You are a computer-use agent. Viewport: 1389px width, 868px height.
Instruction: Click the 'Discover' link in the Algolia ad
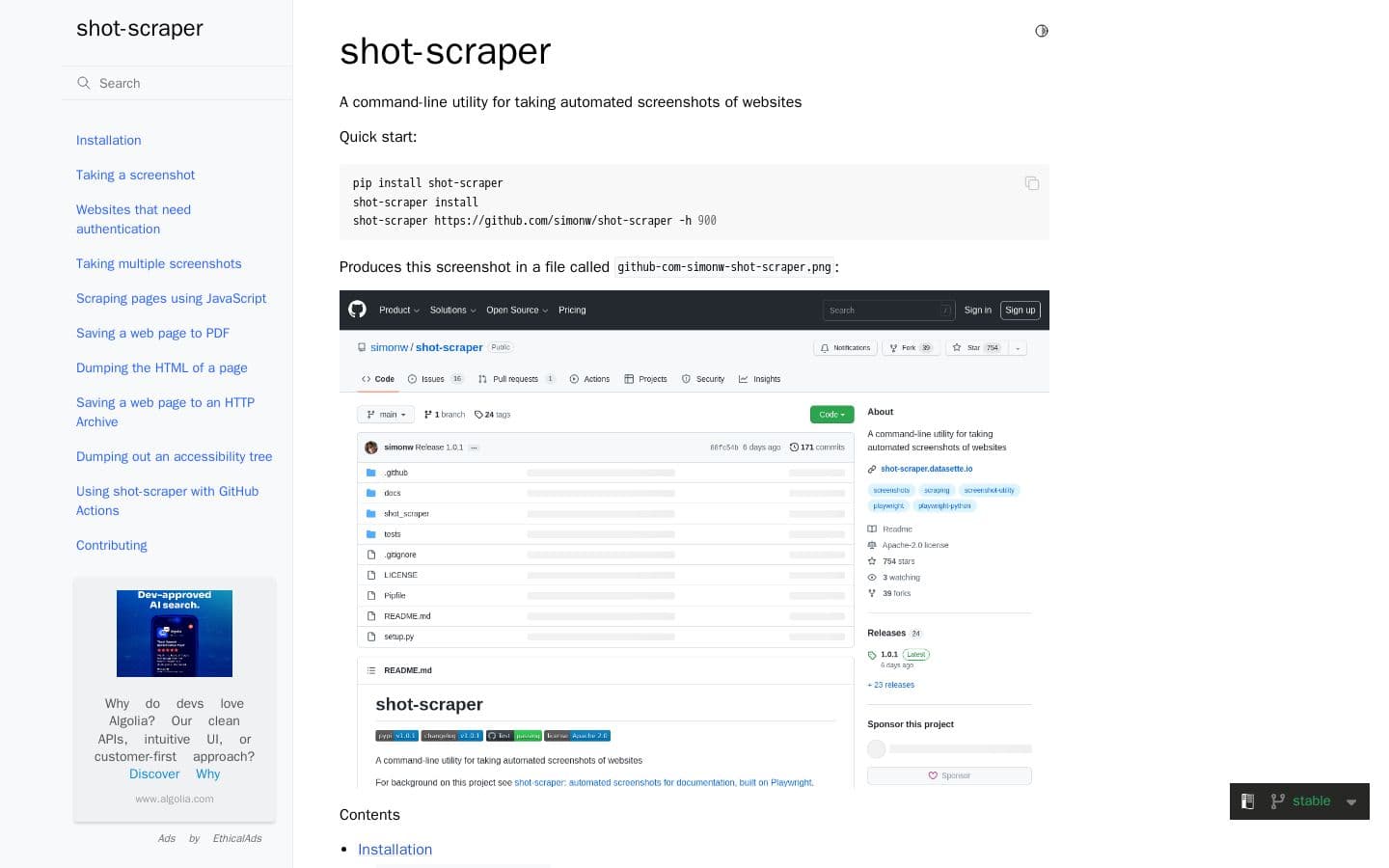(x=154, y=773)
